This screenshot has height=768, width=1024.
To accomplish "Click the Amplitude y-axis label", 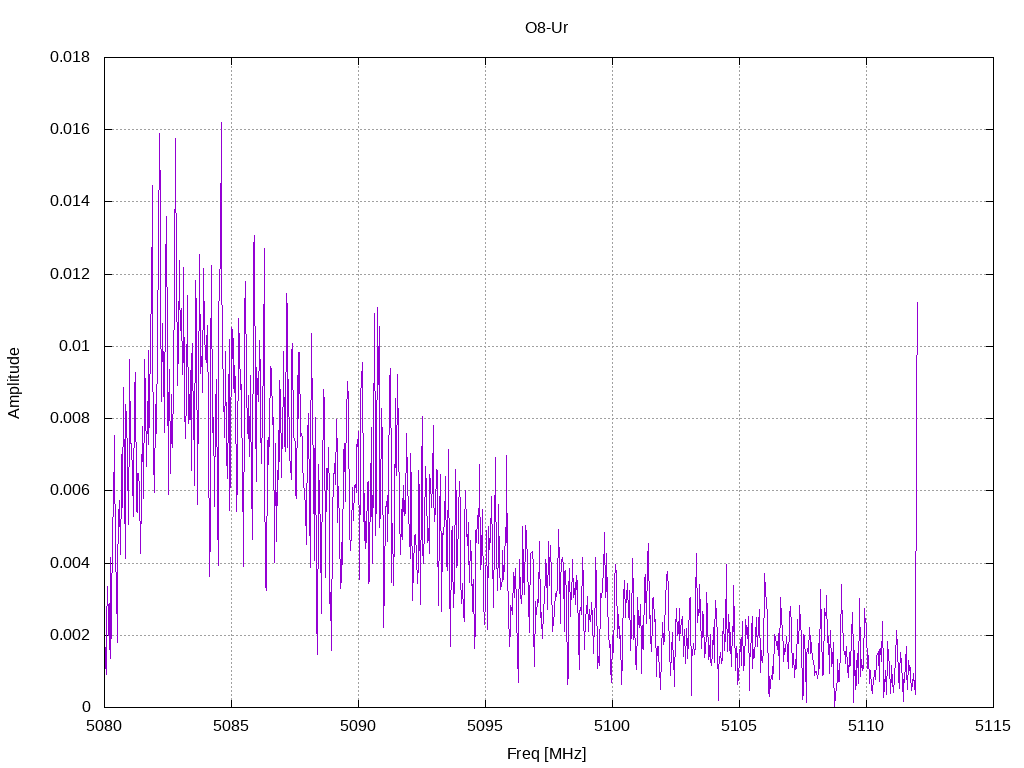I will [14, 383].
